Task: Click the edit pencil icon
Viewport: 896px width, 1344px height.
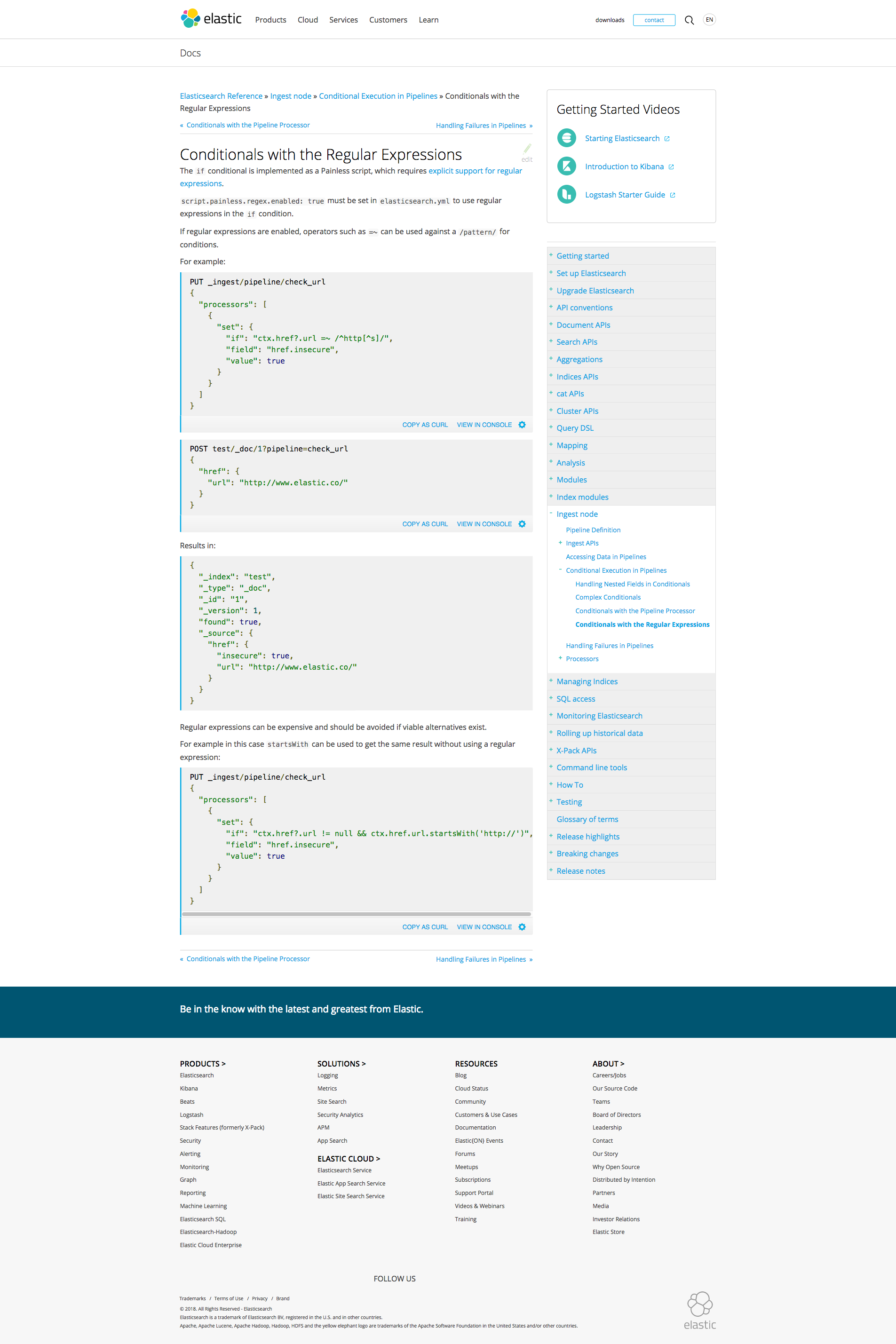Action: [x=527, y=149]
